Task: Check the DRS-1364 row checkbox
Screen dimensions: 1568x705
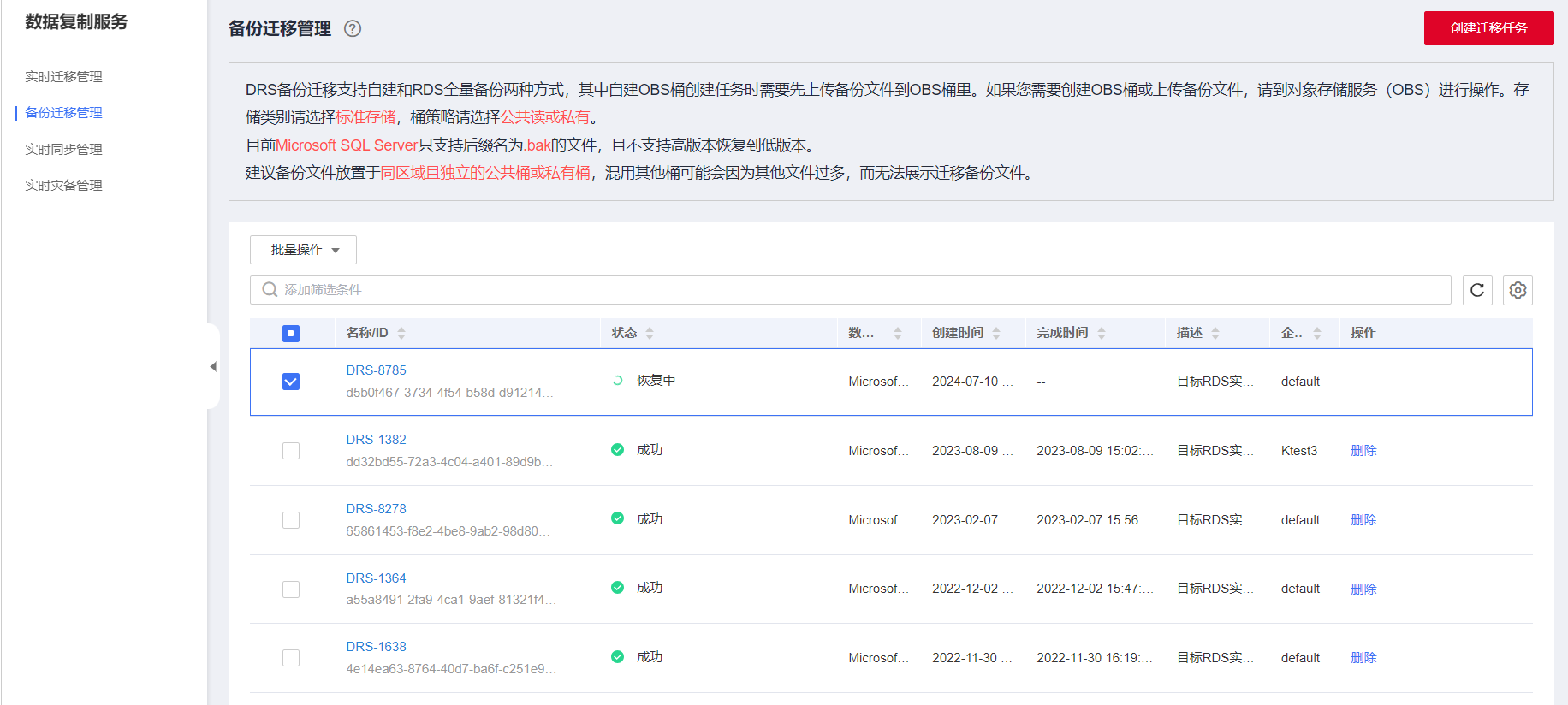Action: (291, 589)
